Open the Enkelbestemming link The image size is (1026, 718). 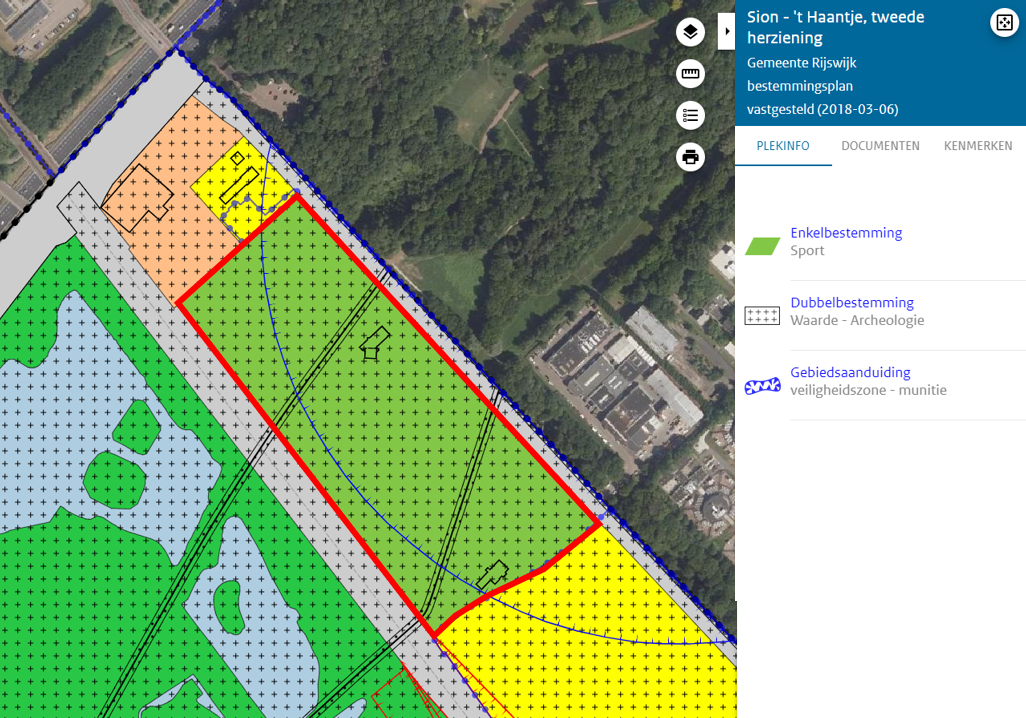[x=846, y=232]
